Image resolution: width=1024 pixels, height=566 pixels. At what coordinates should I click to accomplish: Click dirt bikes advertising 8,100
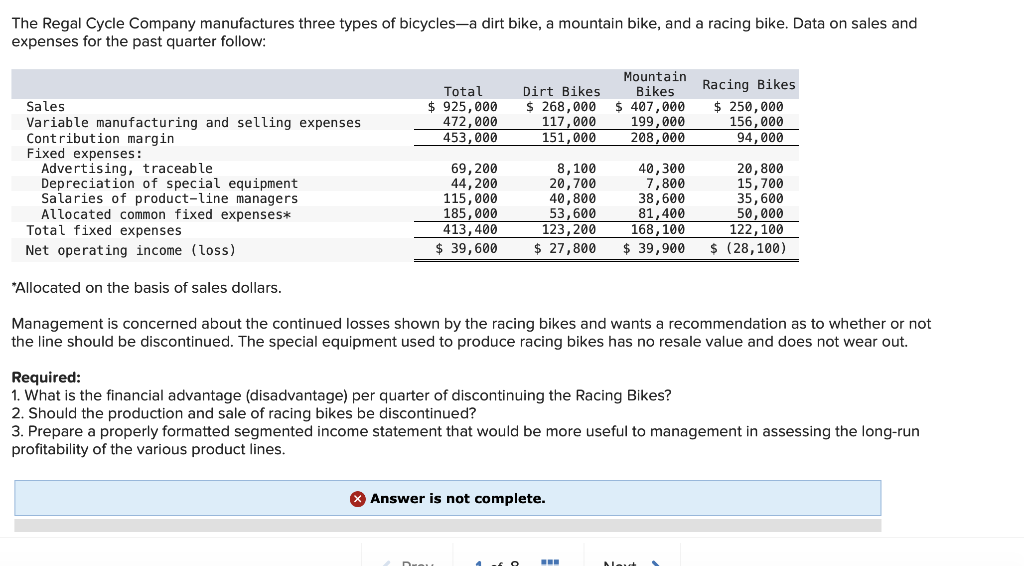point(577,168)
